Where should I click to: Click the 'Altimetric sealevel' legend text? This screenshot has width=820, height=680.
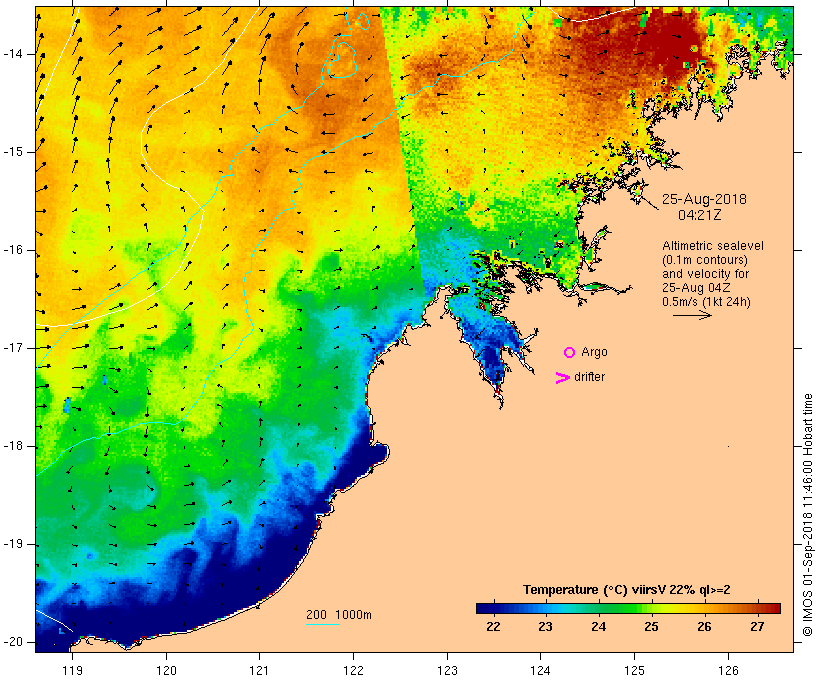[x=712, y=246]
